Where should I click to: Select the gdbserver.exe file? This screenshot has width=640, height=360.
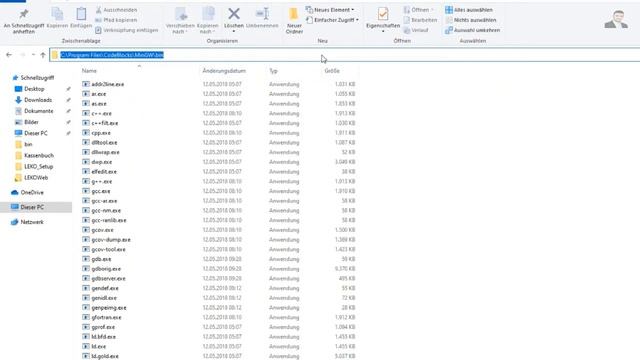coord(108,279)
